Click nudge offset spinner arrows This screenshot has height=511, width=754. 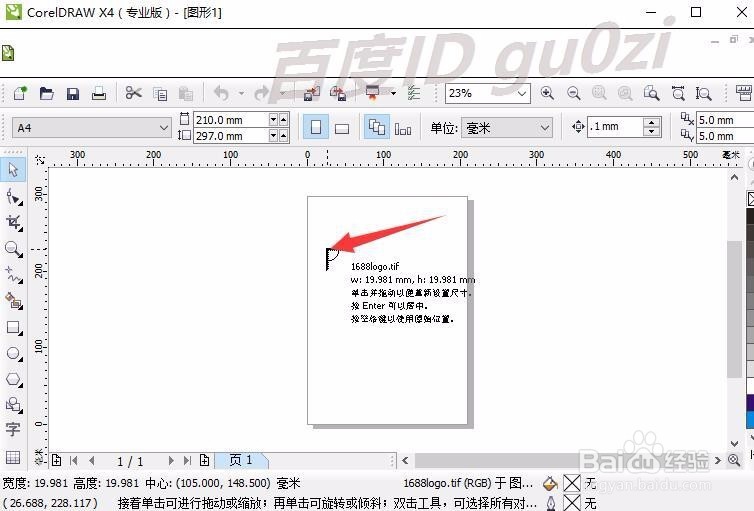[652, 126]
